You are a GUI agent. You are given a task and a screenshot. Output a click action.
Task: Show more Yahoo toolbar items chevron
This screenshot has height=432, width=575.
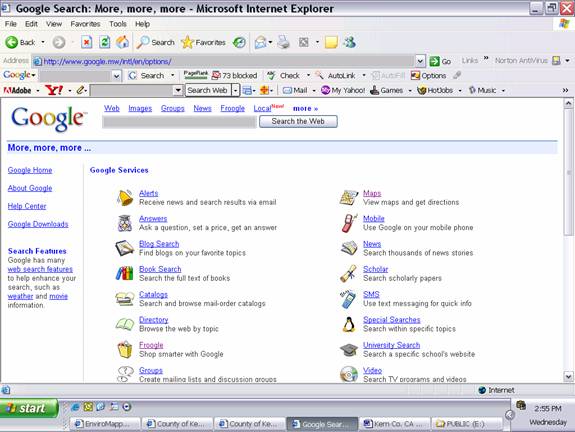565,90
